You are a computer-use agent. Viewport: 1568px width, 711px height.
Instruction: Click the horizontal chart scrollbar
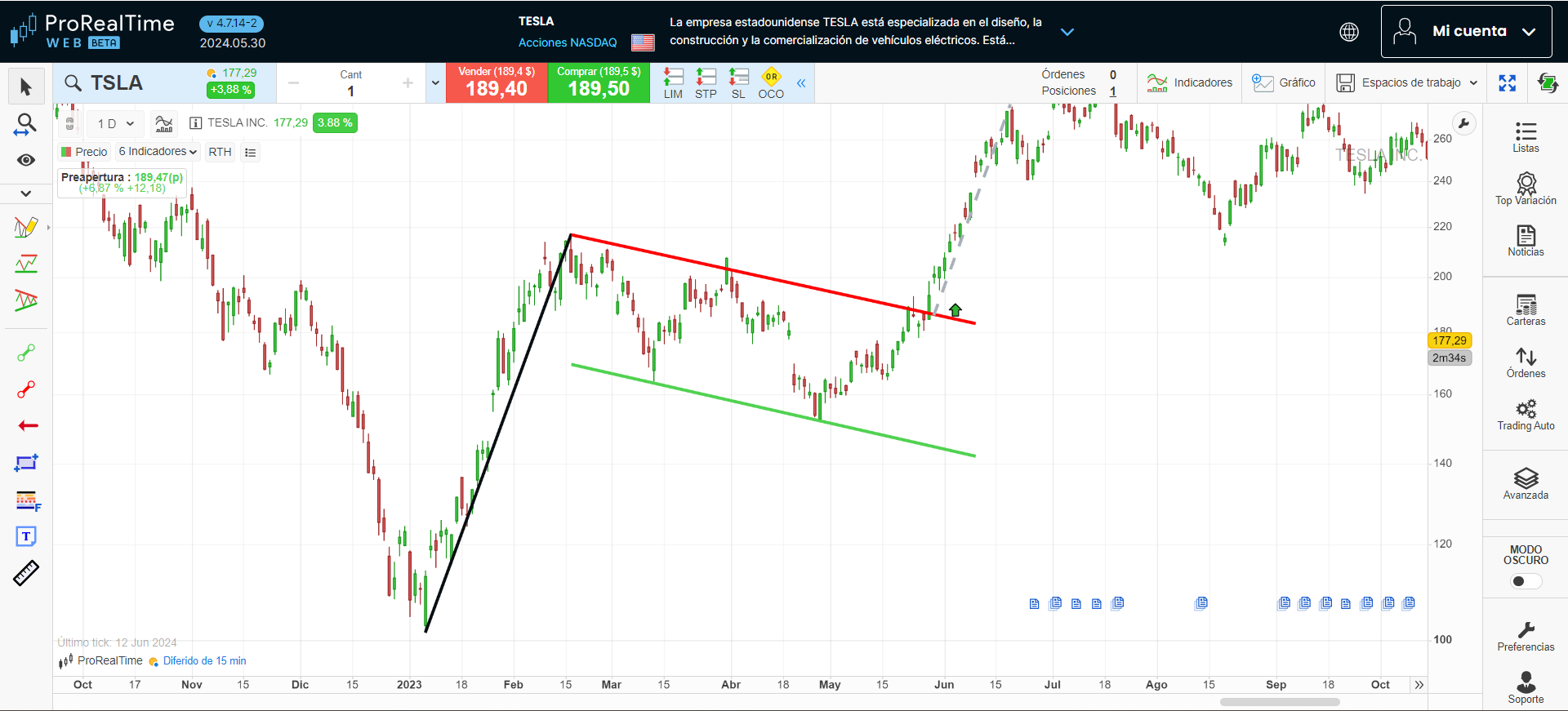[x=1279, y=702]
